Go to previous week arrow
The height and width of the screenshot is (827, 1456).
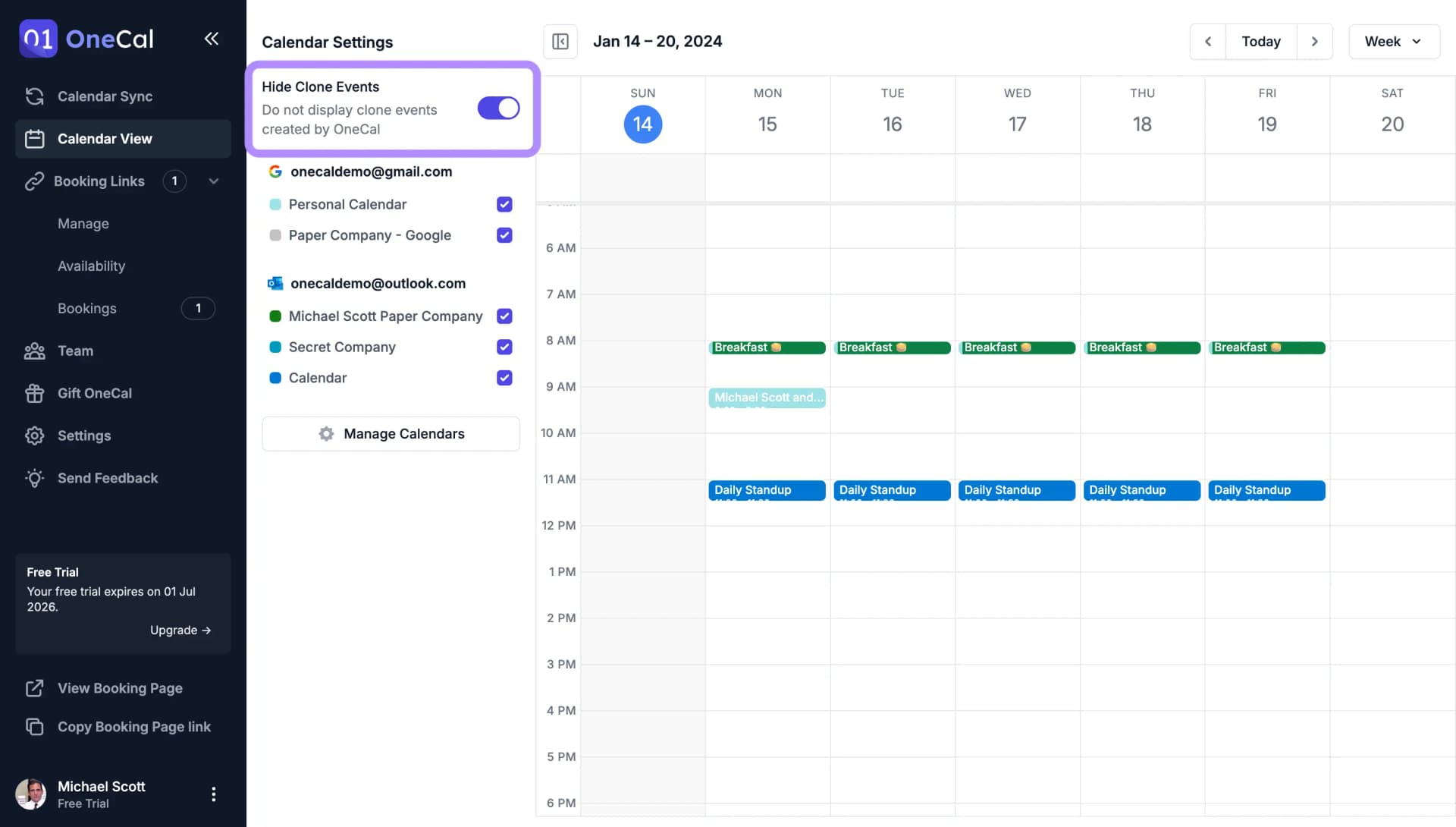[1208, 42]
